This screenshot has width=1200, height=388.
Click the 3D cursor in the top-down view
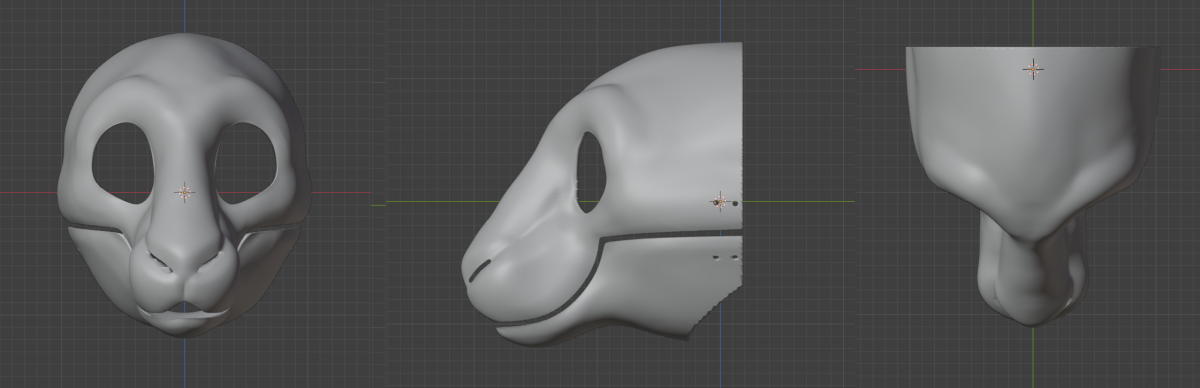1033,69
